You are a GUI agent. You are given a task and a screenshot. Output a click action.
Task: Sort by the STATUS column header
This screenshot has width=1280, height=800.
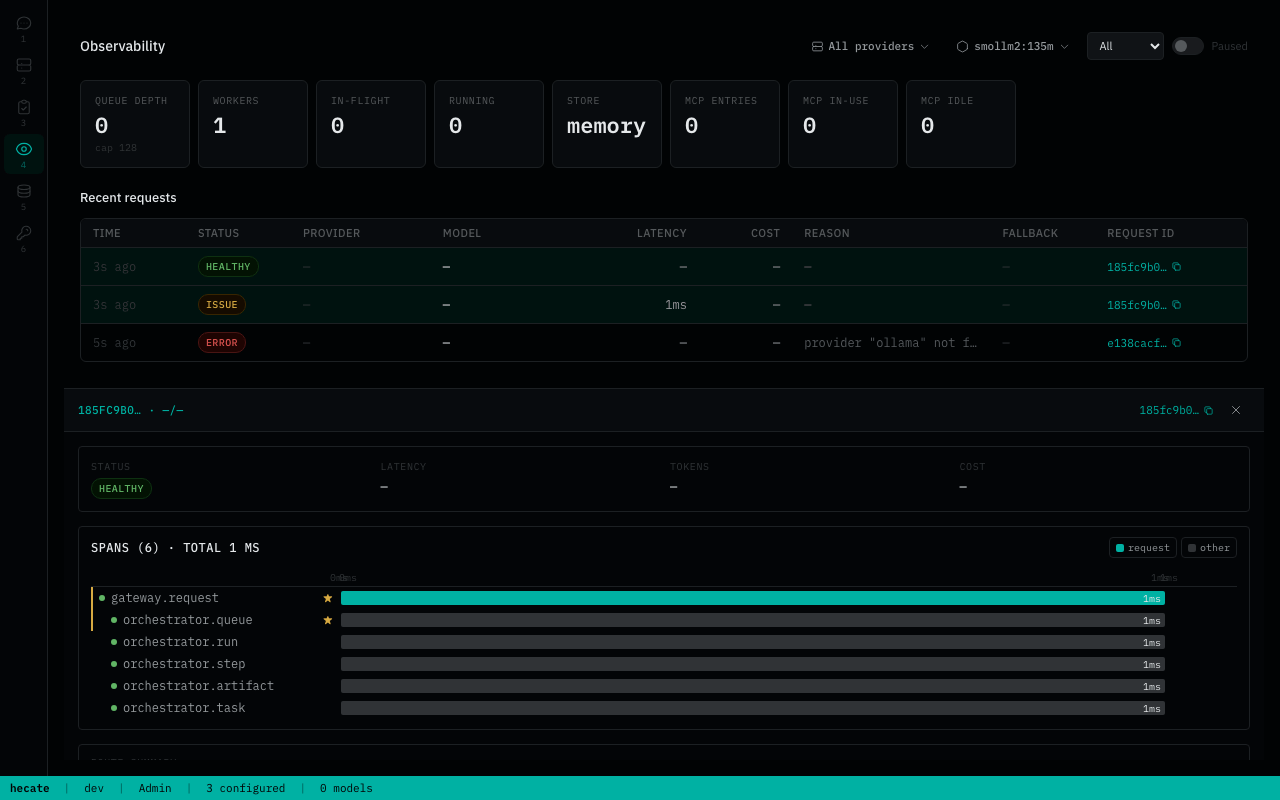tap(219, 233)
